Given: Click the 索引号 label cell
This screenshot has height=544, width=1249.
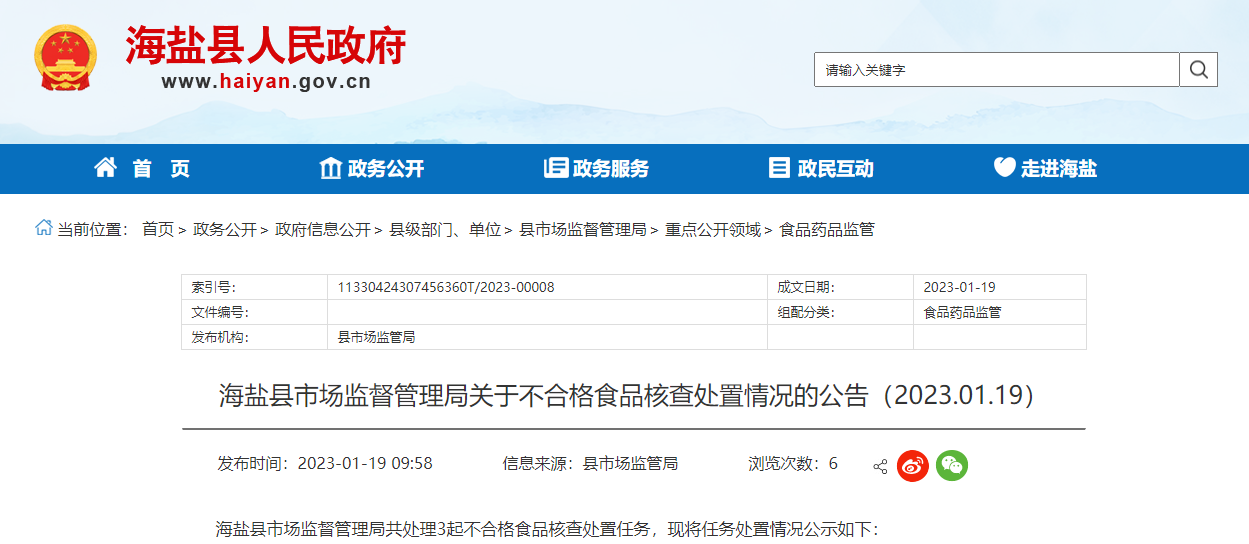Looking at the screenshot, I should tap(254, 287).
